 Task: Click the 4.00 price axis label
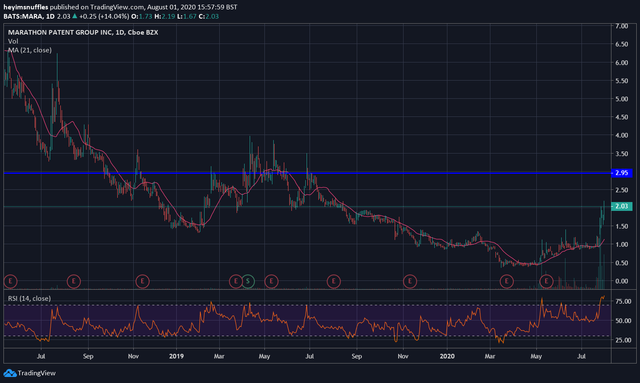coord(622,135)
